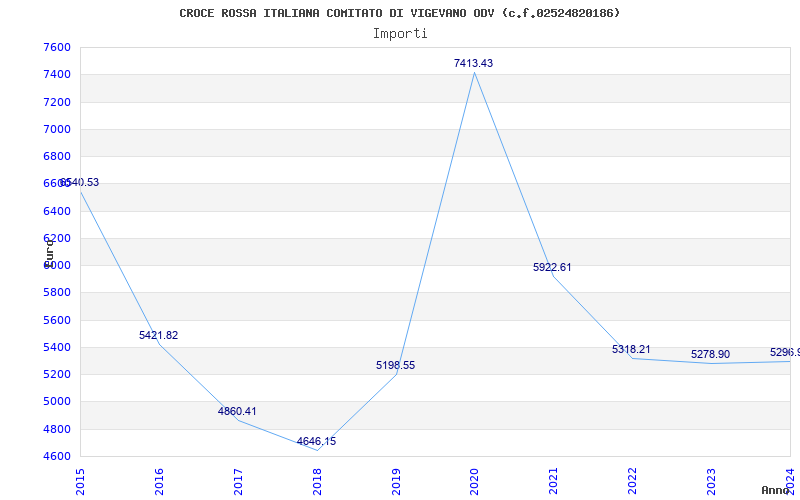The image size is (800, 500).
Task: Click the 2018 x-axis label
Action: (x=317, y=481)
